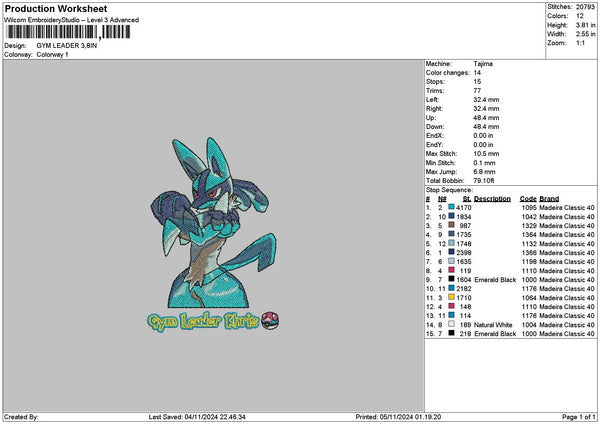The width and height of the screenshot is (600, 424).
Task: Click the 'Production Worksheet' title
Action: pos(56,9)
